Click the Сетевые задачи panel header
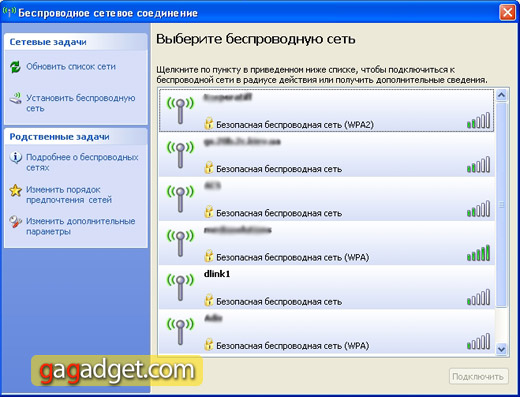Viewport: 520px width, 397px height. click(76, 42)
